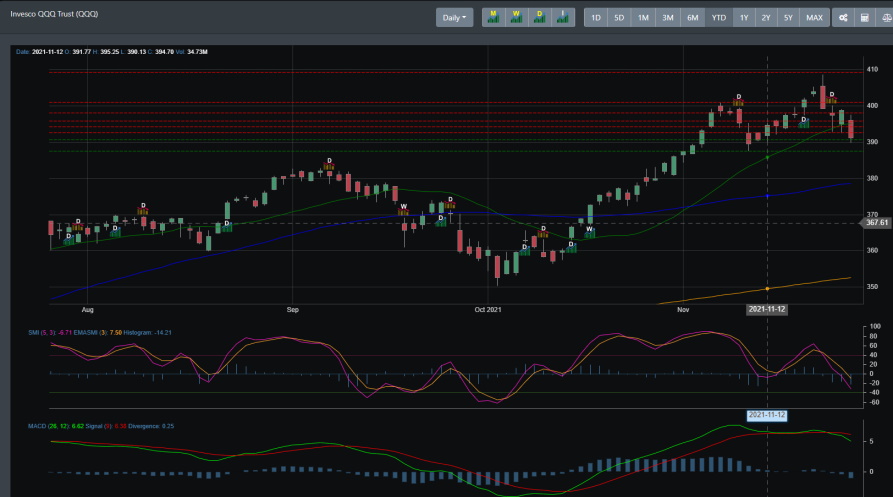This screenshot has width=893, height=497.
Task: Click the D signal marker at September's high
Action: pyautogui.click(x=329, y=164)
